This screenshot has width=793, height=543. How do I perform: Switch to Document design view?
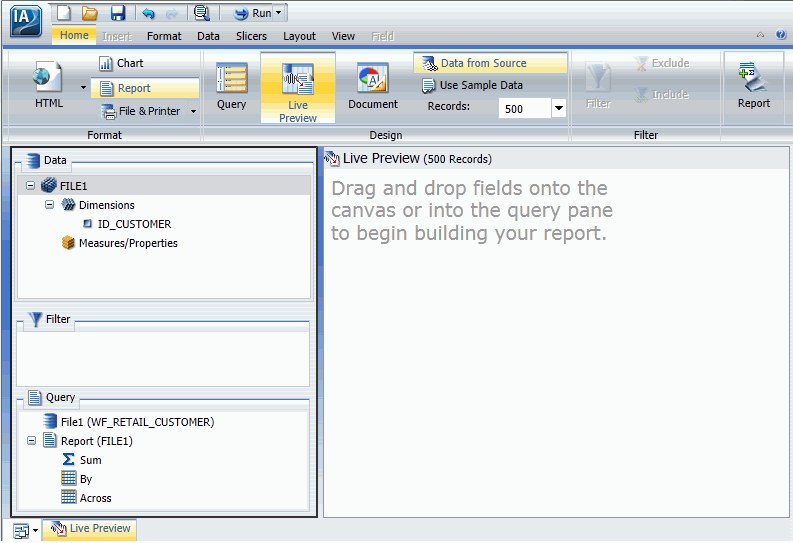(373, 86)
